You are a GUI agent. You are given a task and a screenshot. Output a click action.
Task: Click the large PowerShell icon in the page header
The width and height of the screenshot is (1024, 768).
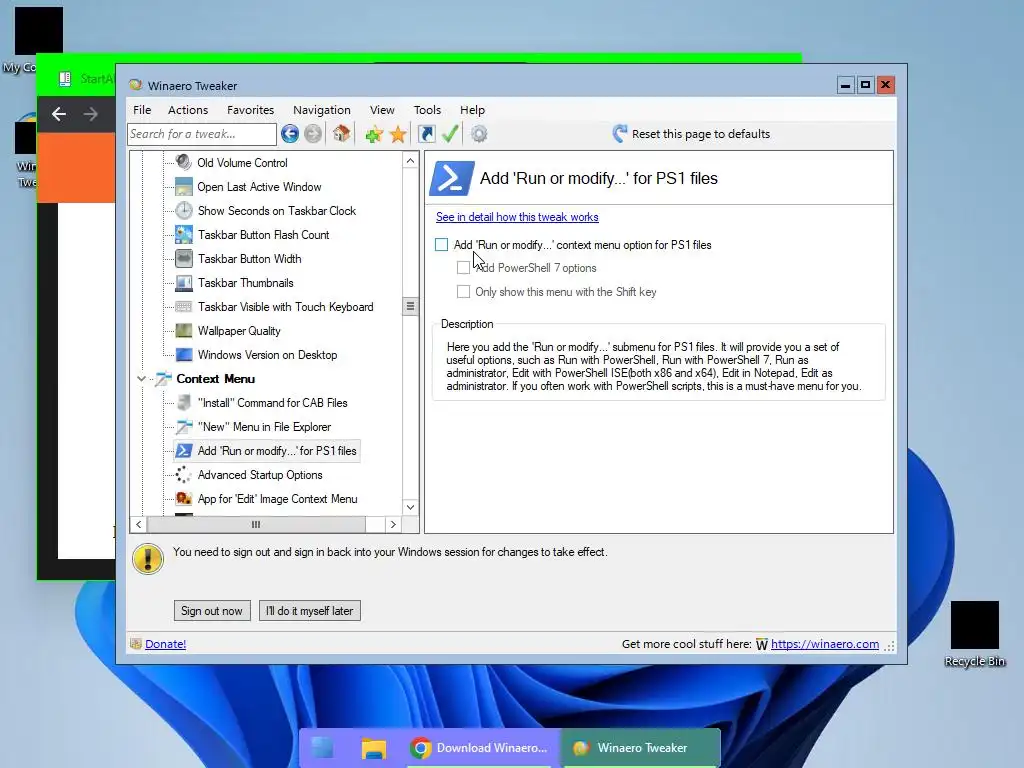[x=451, y=178]
